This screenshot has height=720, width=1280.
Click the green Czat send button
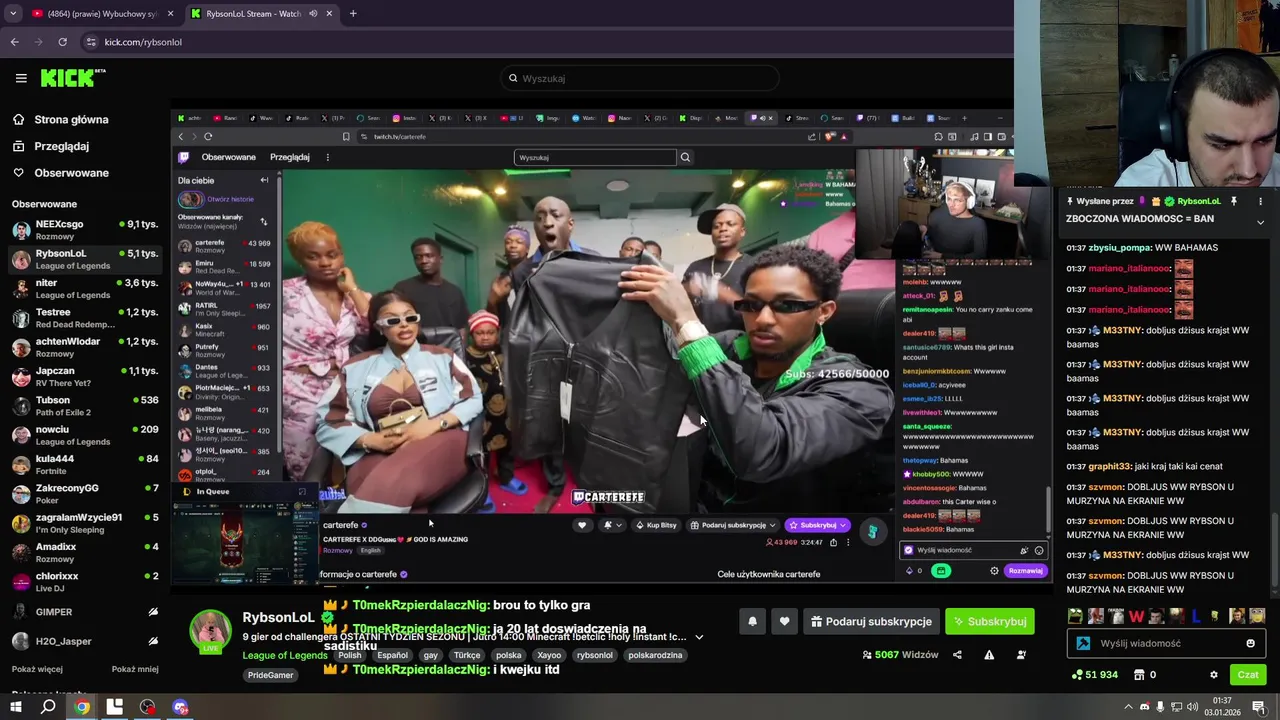[1248, 675]
